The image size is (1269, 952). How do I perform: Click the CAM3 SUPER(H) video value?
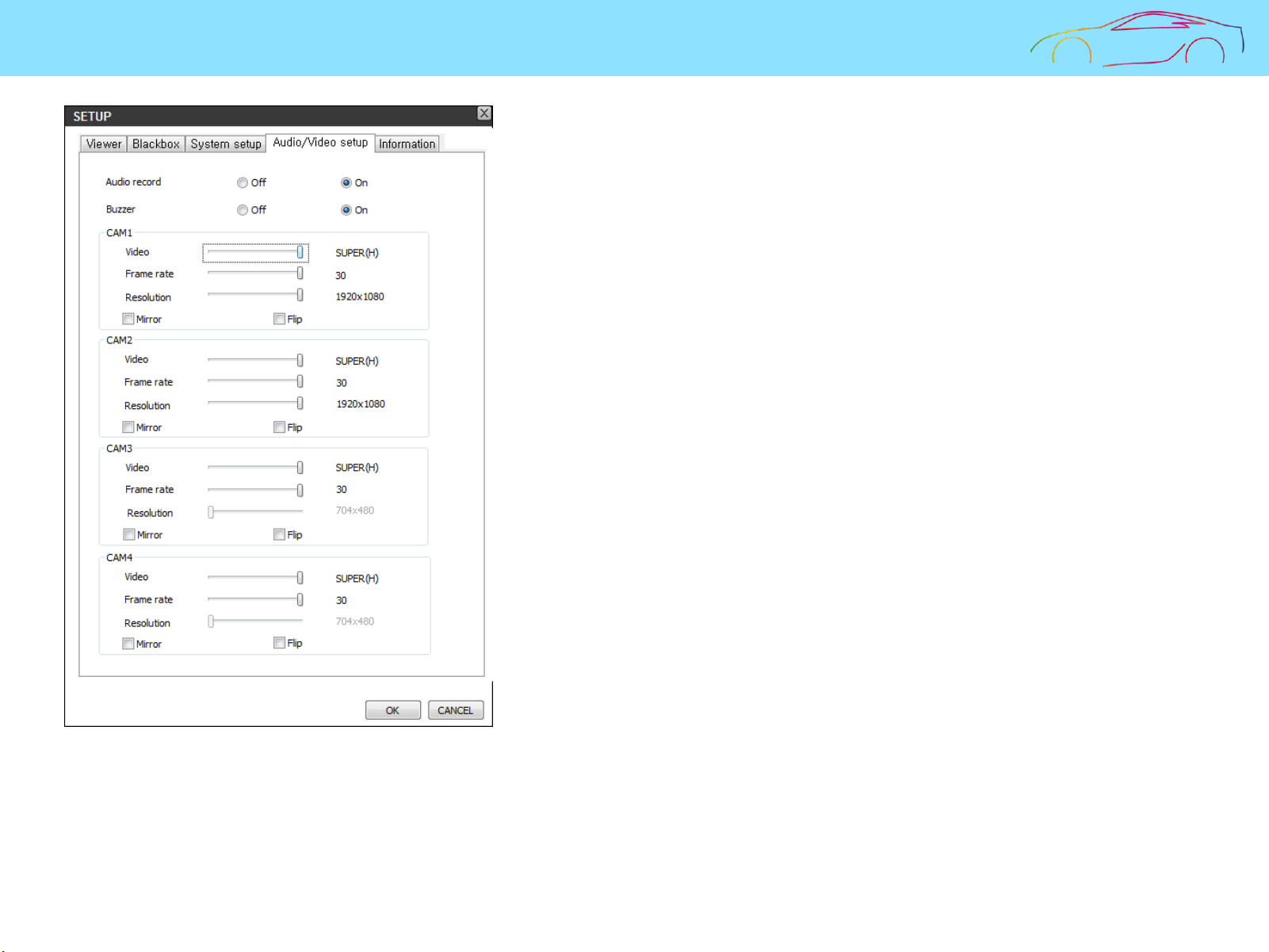tap(357, 468)
